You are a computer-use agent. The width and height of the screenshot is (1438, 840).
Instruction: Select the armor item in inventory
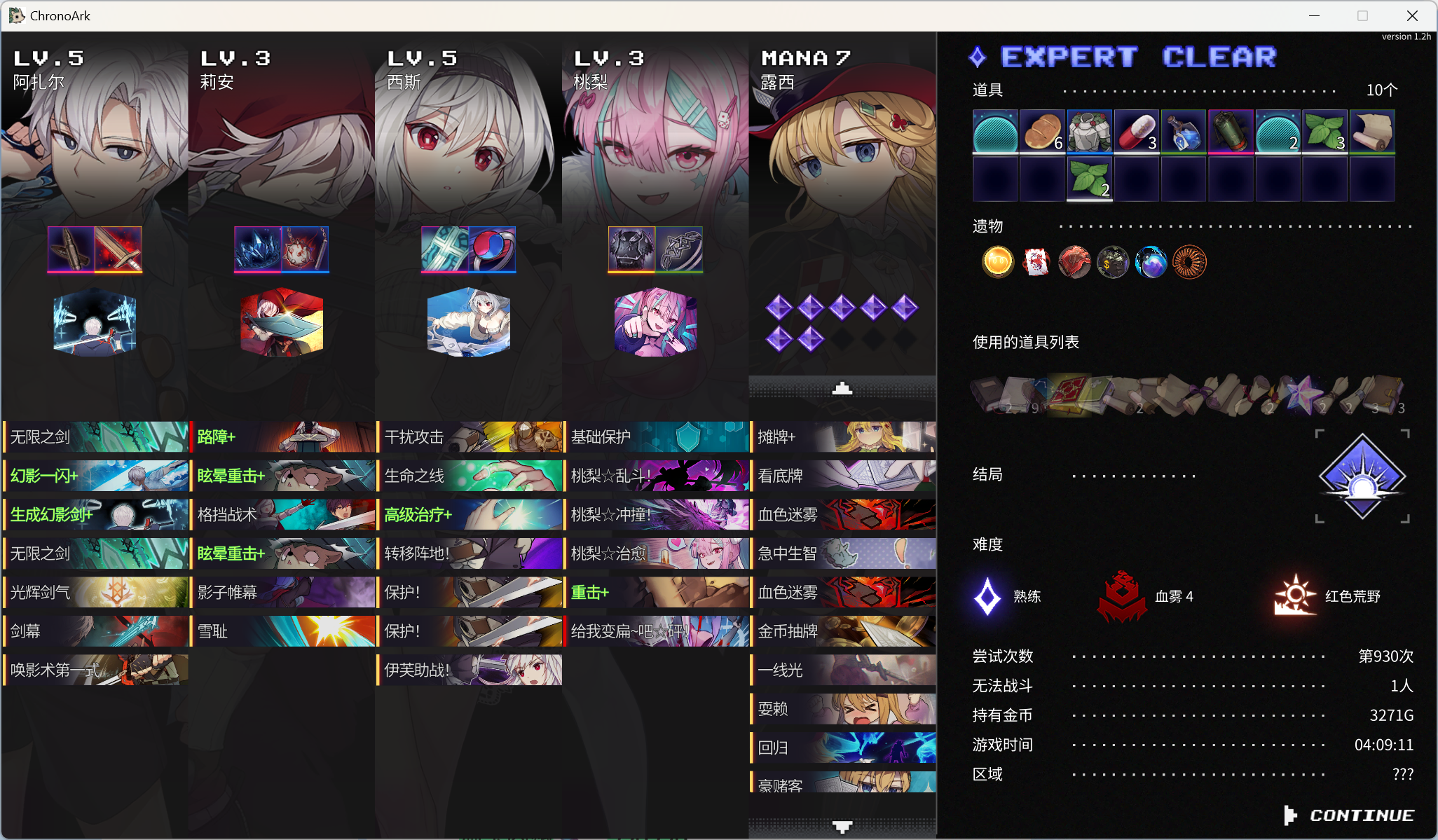[x=1090, y=131]
